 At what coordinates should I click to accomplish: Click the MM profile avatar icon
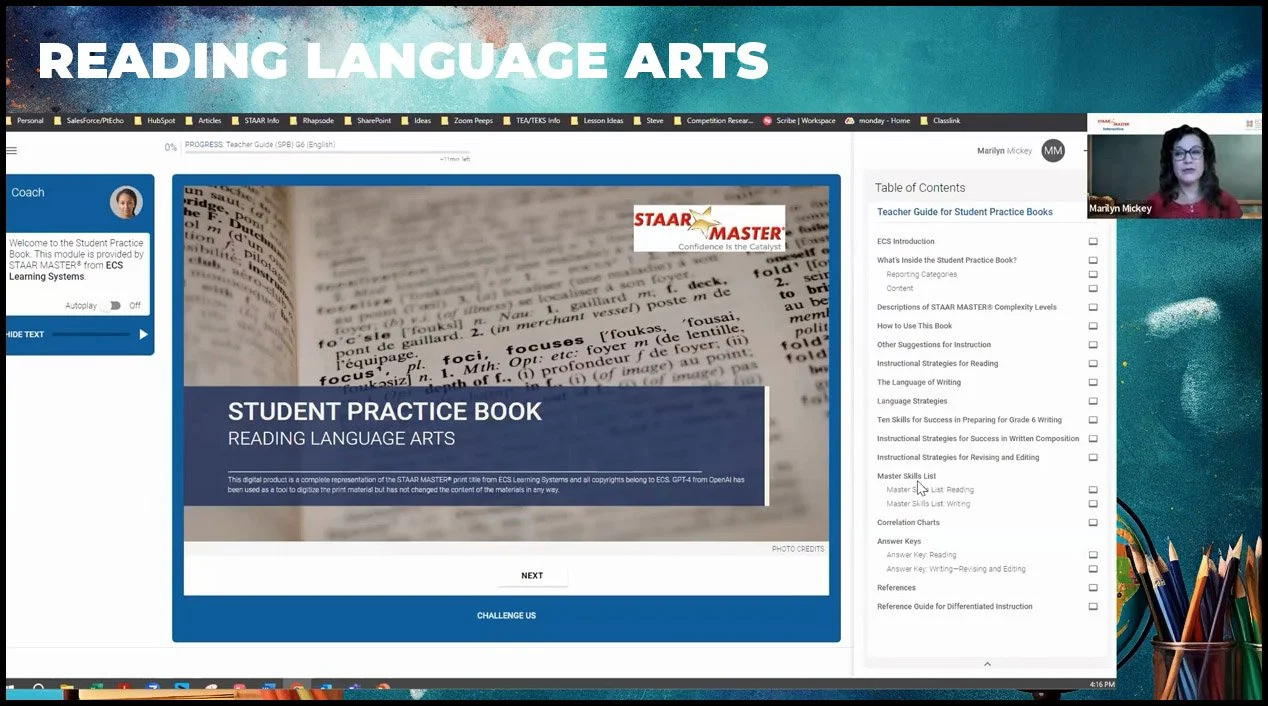(x=1052, y=150)
